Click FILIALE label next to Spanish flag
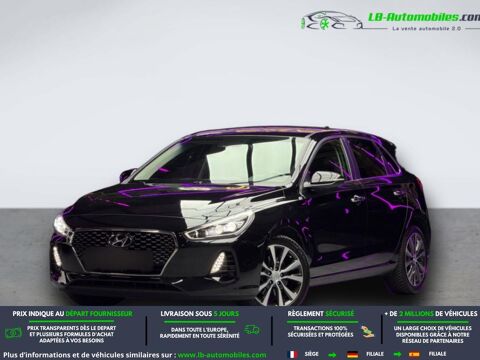 (x=437, y=354)
